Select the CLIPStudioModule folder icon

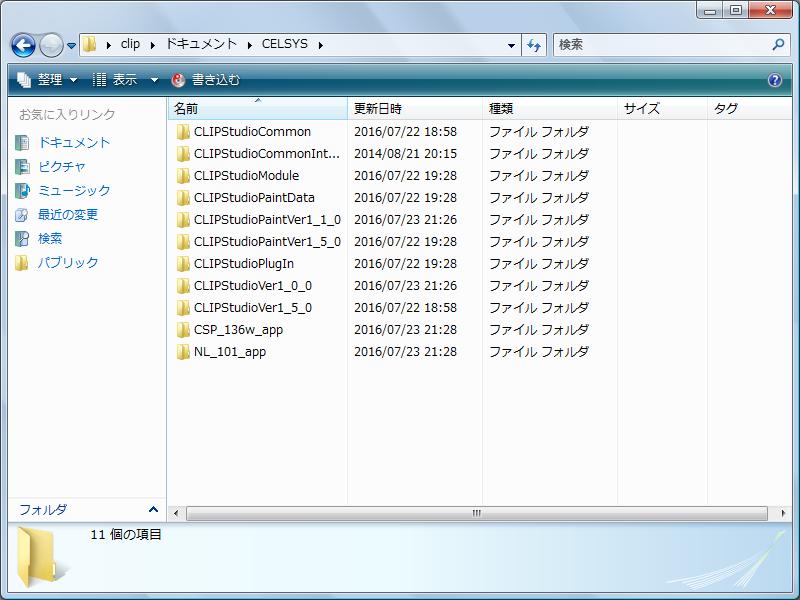tap(183, 176)
